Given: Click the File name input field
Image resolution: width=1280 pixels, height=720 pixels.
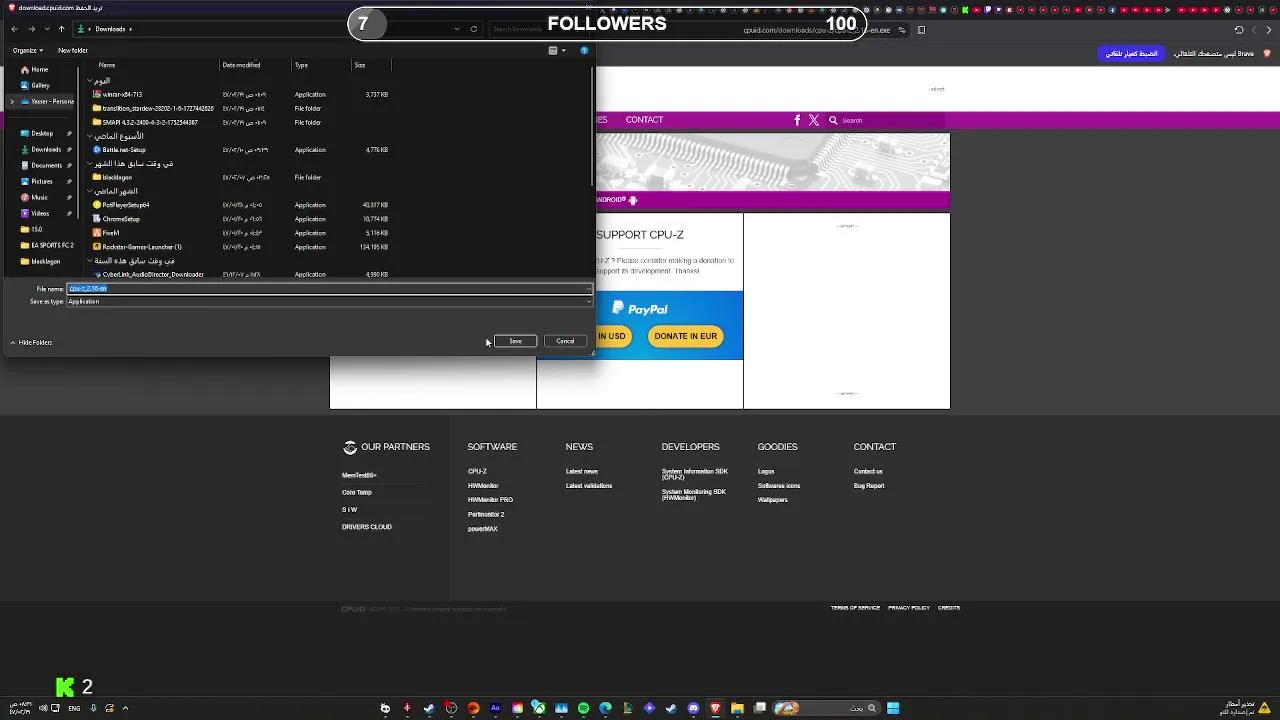Looking at the screenshot, I should pos(329,289).
